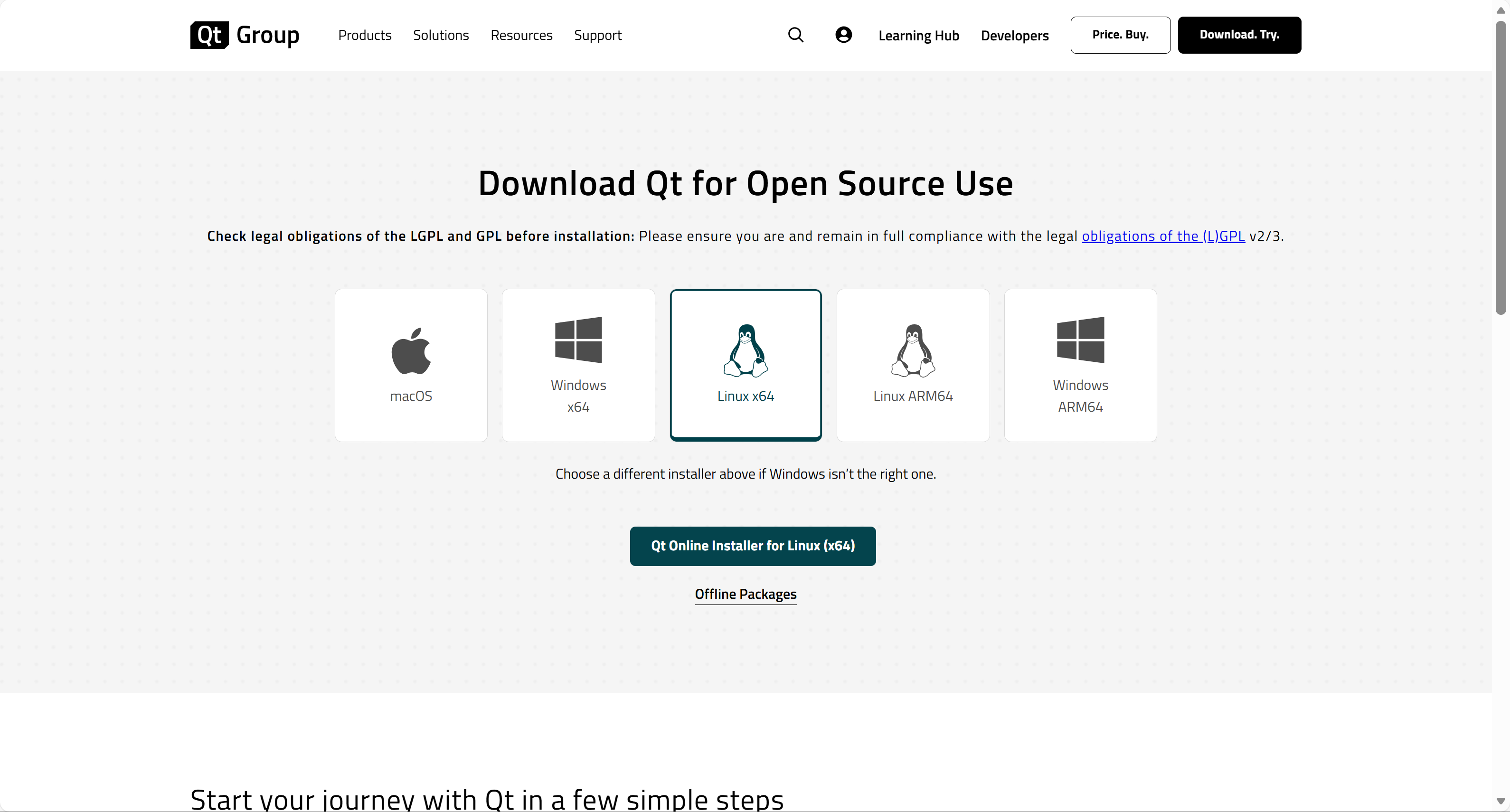Expand the Resources navigation menu
The image size is (1510, 812).
521,35
